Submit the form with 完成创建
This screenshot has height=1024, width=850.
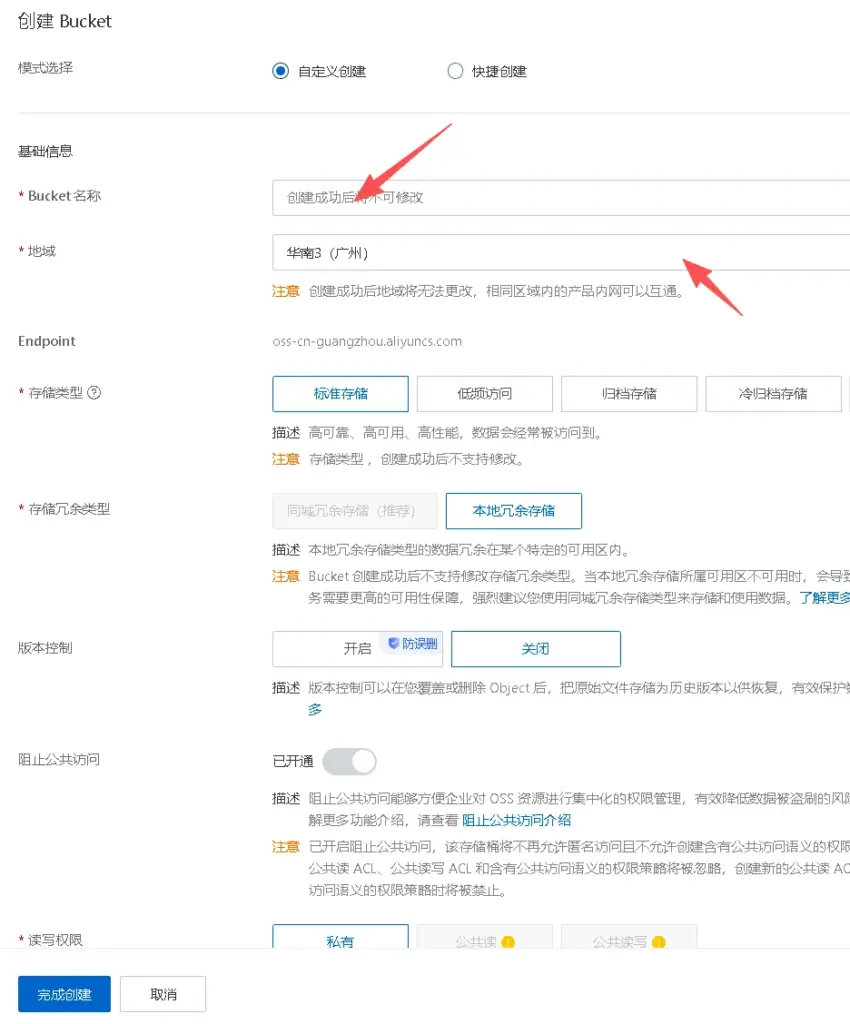click(x=63, y=993)
